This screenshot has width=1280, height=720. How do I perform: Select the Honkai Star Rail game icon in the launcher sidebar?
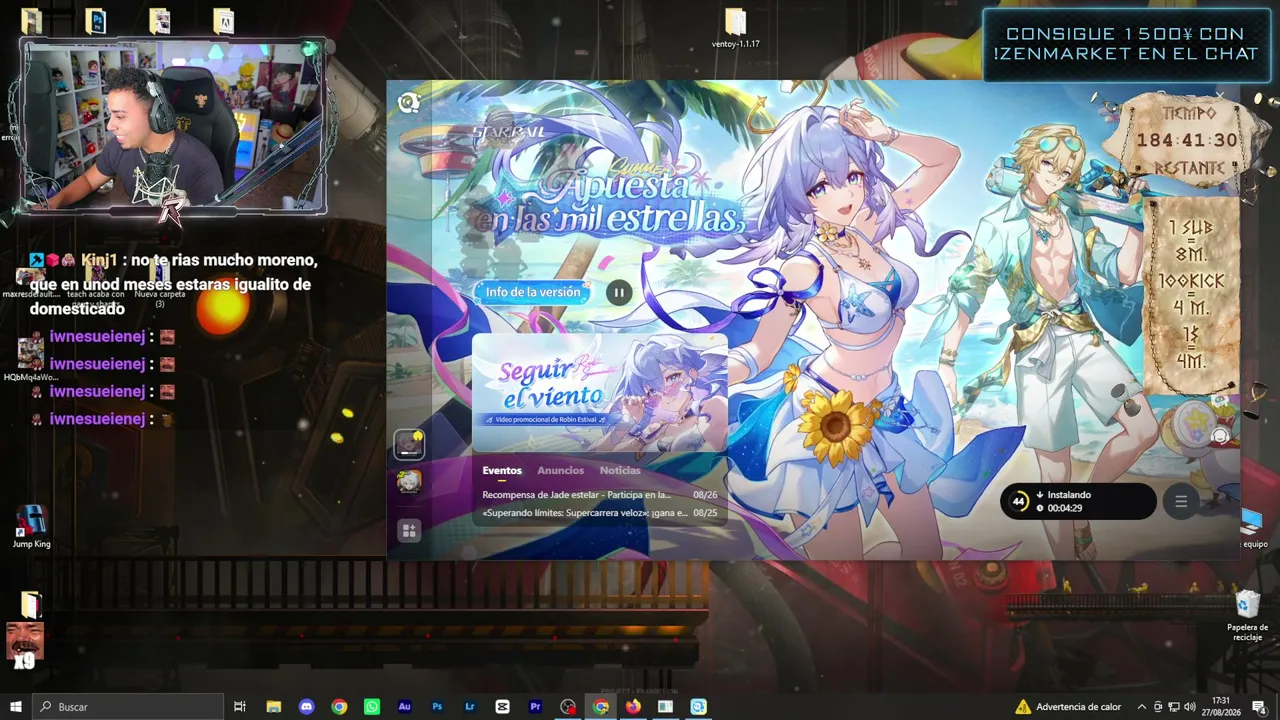[409, 444]
